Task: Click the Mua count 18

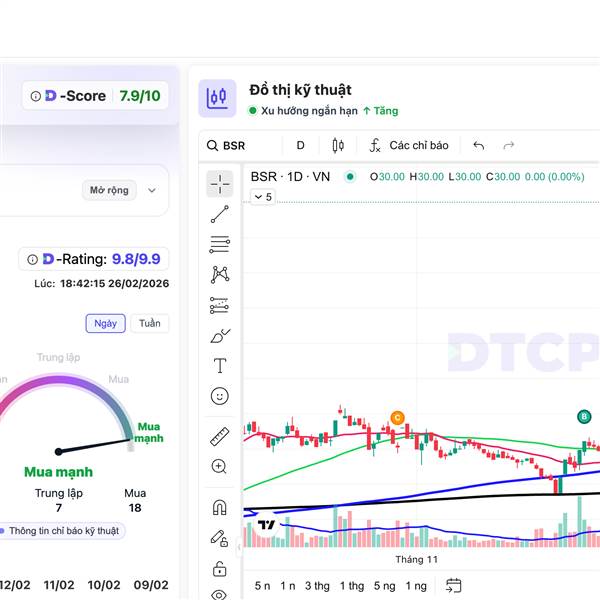Action: (x=135, y=508)
